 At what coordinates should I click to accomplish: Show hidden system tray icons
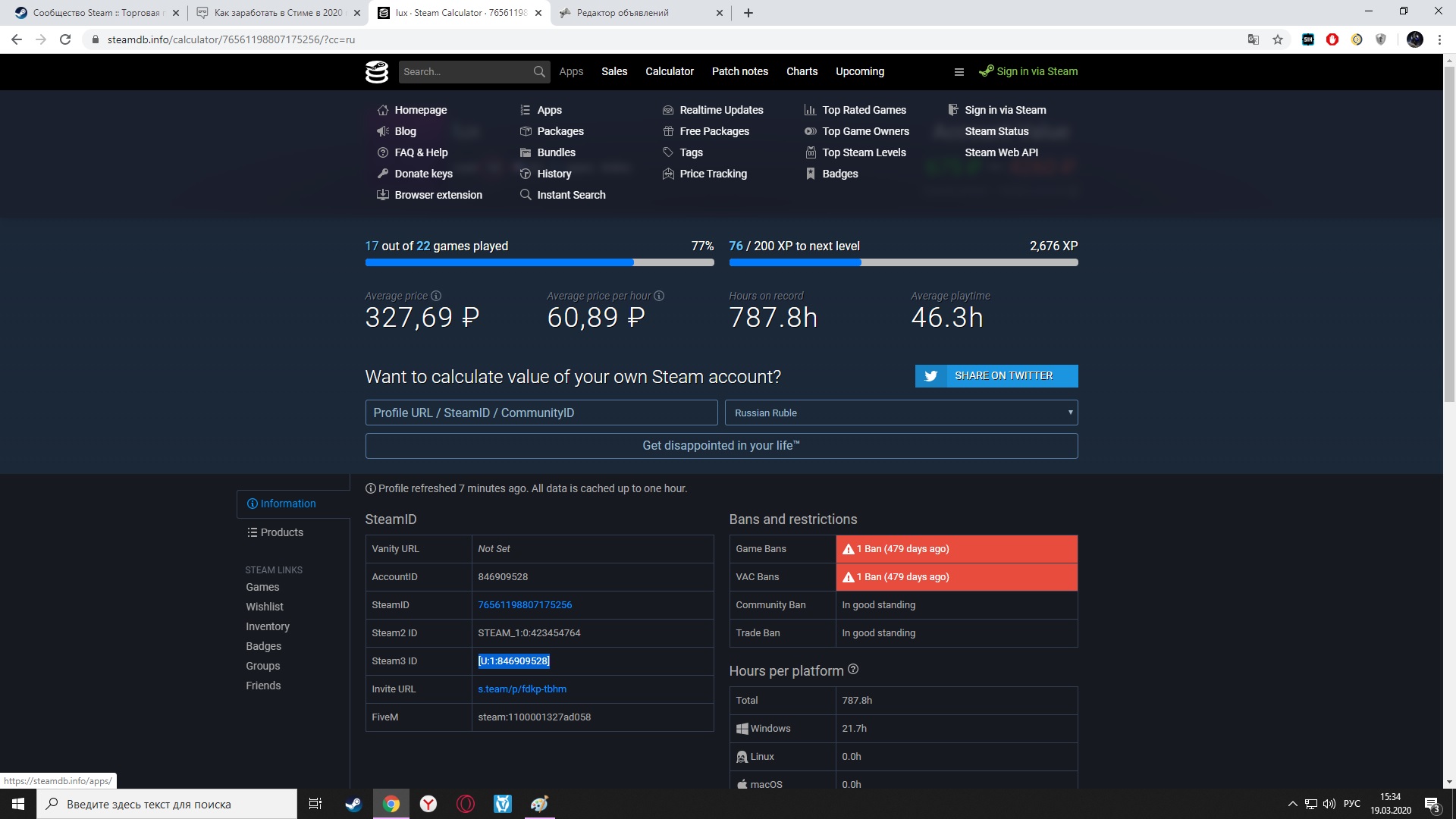[1292, 804]
